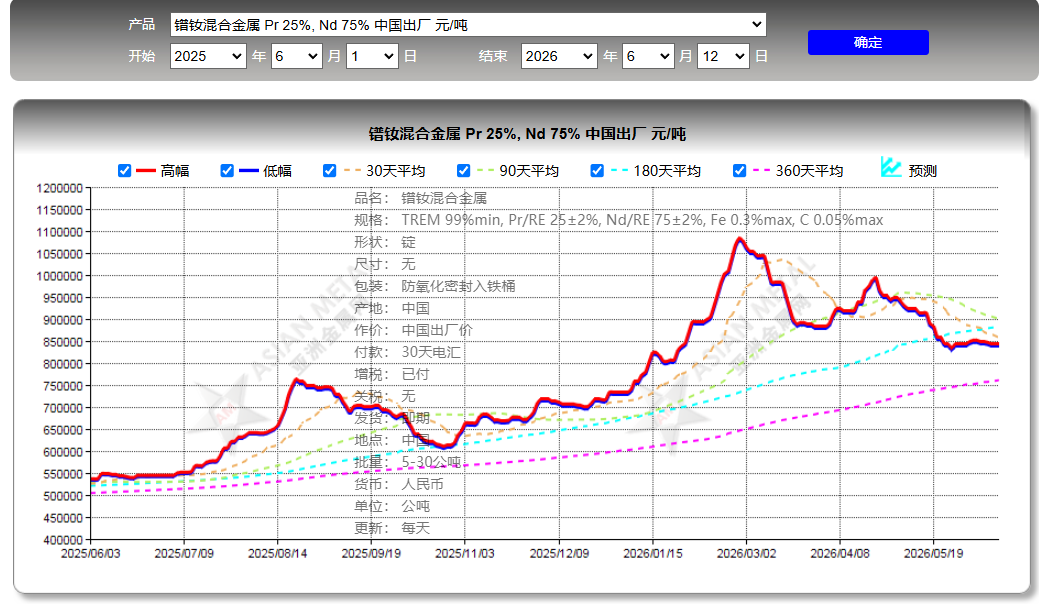Screen dimensions: 1039x604
Task: Click the 预测 forecast label
Action: [922, 171]
